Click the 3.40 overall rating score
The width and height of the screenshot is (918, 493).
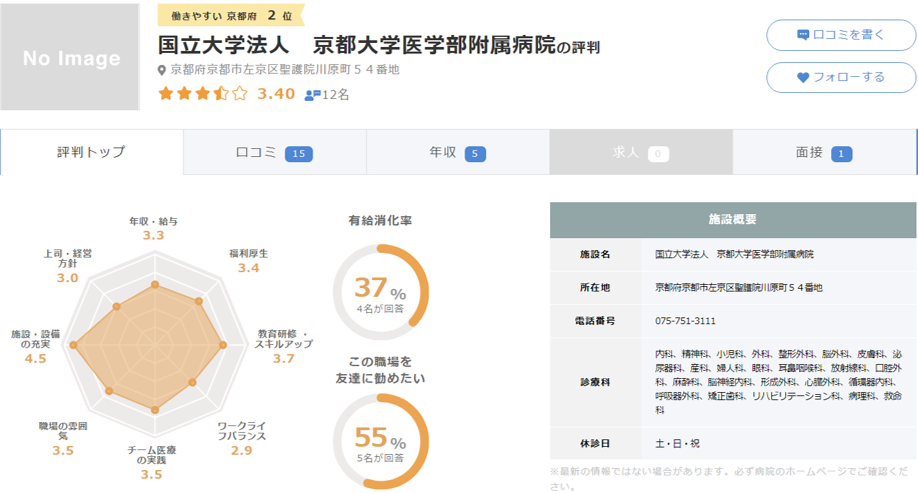(276, 94)
